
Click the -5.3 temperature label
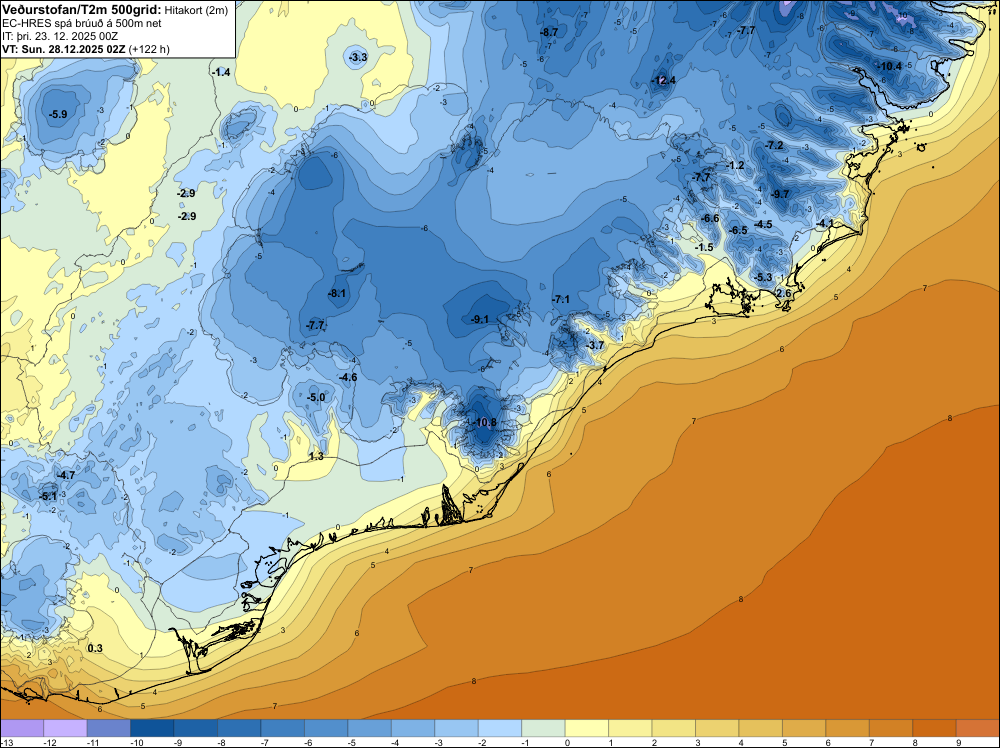pos(763,277)
